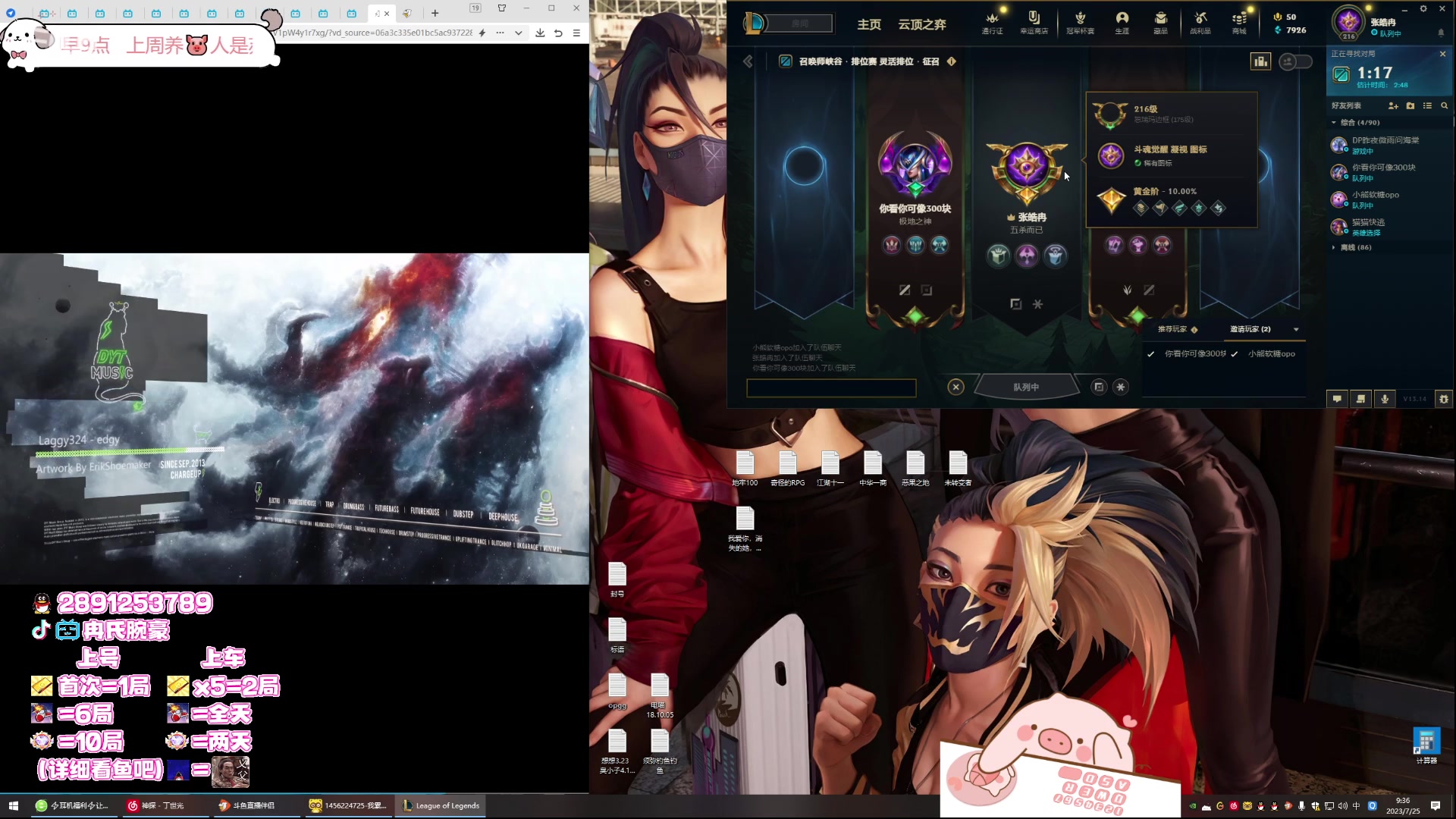Open the 冠军杯赛 Clash icon
The width and height of the screenshot is (1456, 819).
point(1081,22)
